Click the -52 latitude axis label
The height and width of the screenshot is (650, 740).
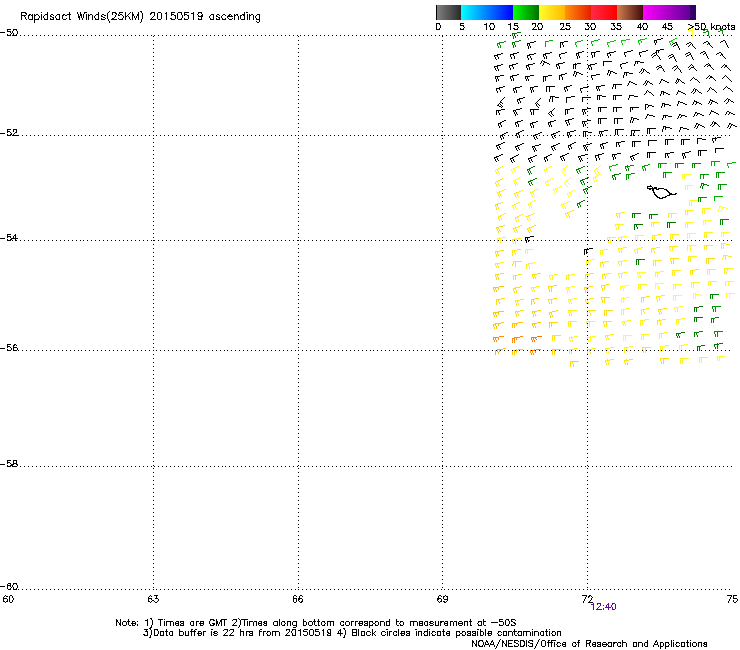click(x=9, y=133)
